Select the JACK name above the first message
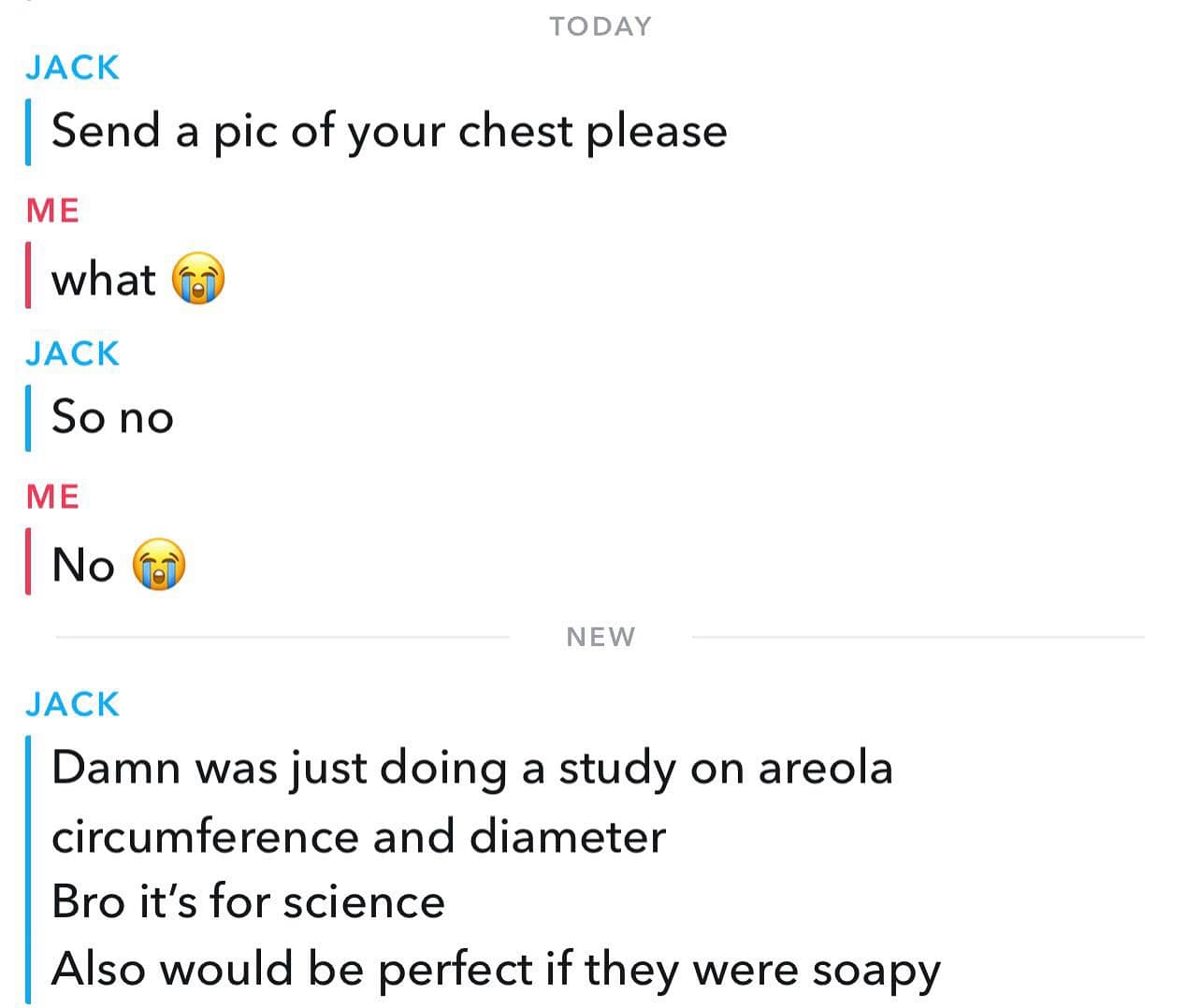 [x=73, y=67]
